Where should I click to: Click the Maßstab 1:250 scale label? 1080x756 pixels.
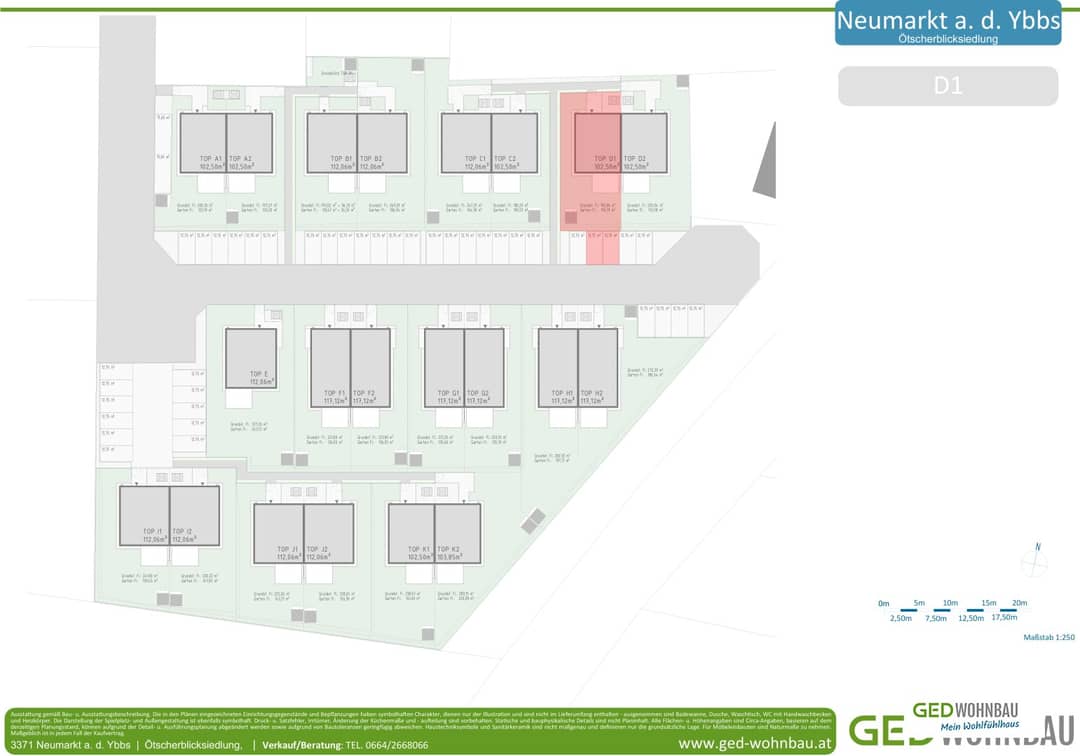point(1049,638)
